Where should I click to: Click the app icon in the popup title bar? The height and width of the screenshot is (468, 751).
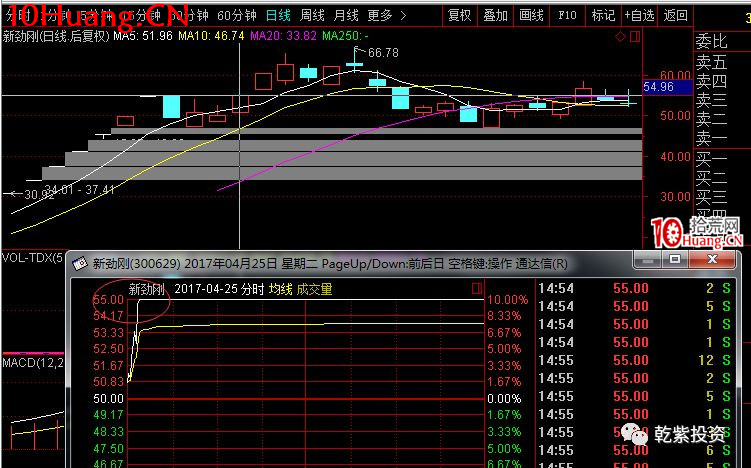pos(80,263)
